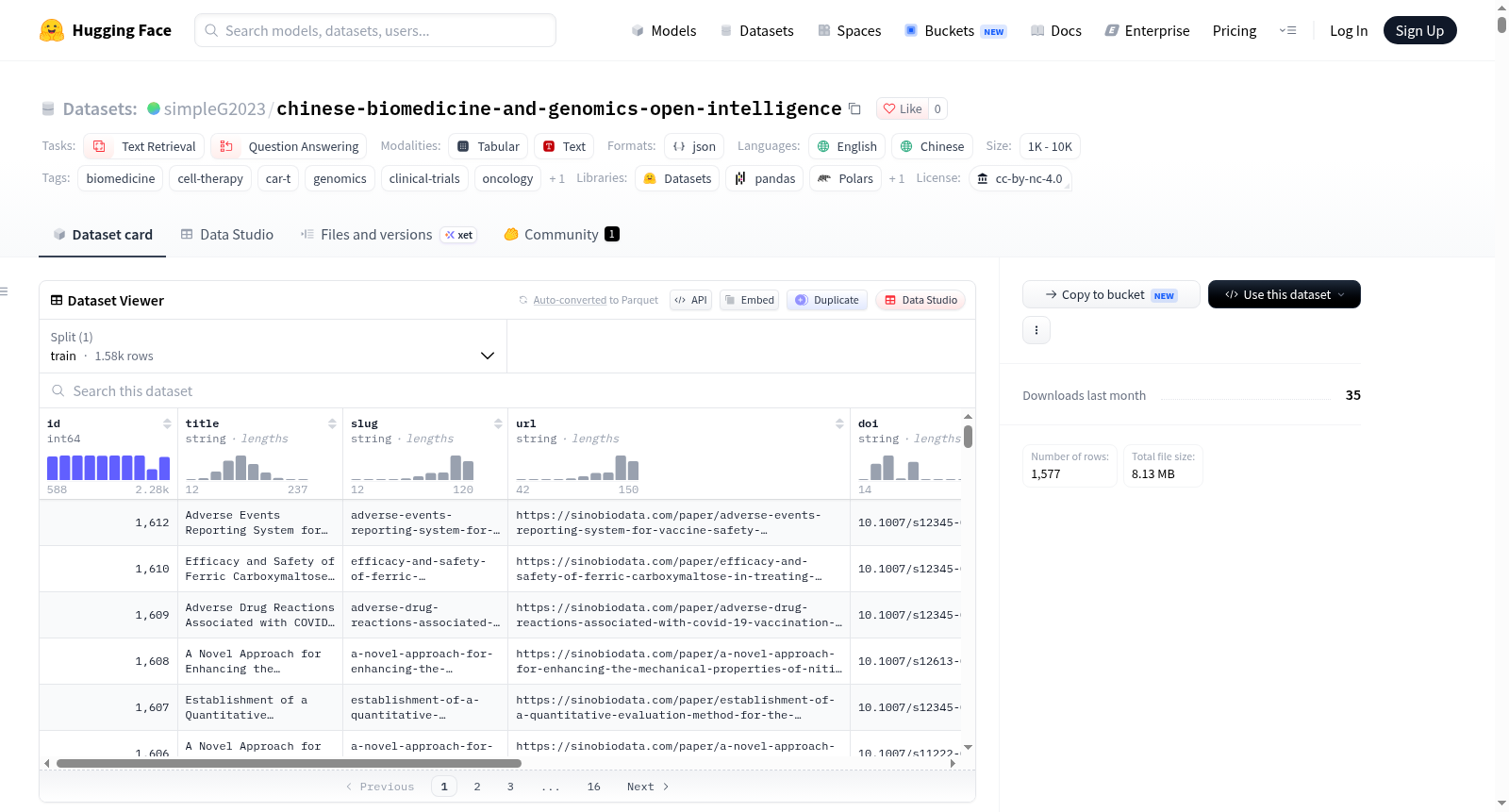Open the Auto-converted link
Viewport: 1509px width, 812px height.
pyautogui.click(x=570, y=300)
